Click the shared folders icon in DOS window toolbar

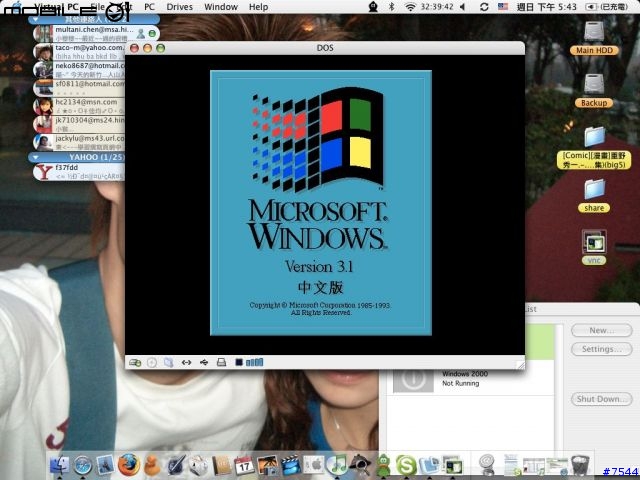(169, 362)
